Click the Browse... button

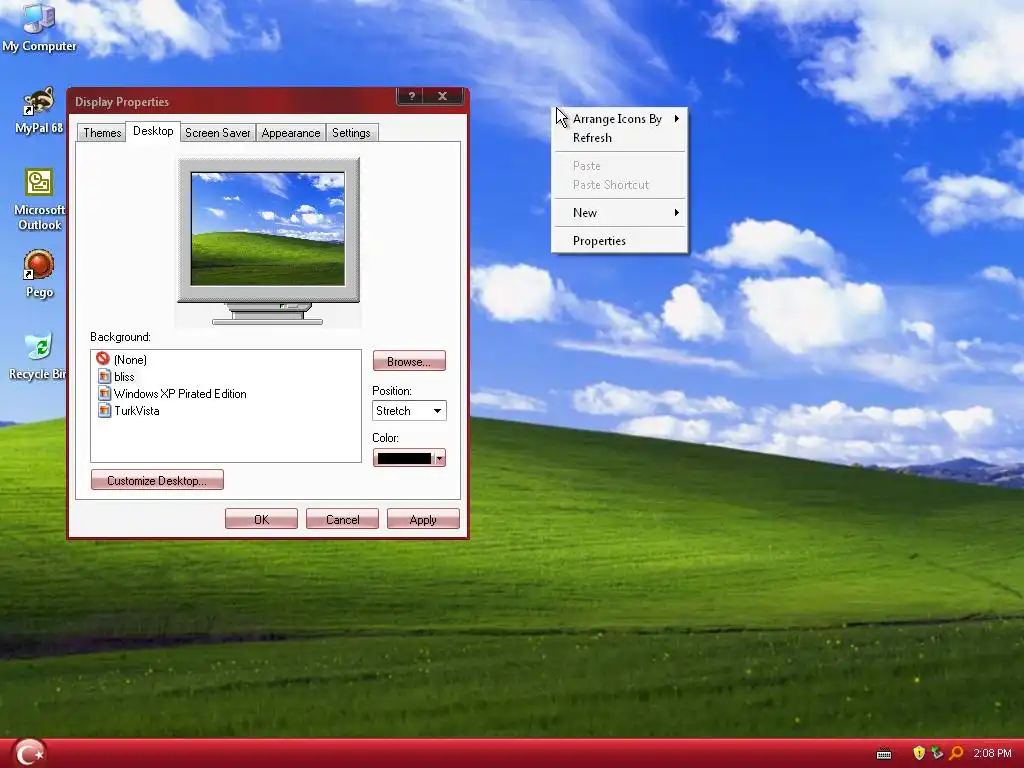tap(409, 361)
